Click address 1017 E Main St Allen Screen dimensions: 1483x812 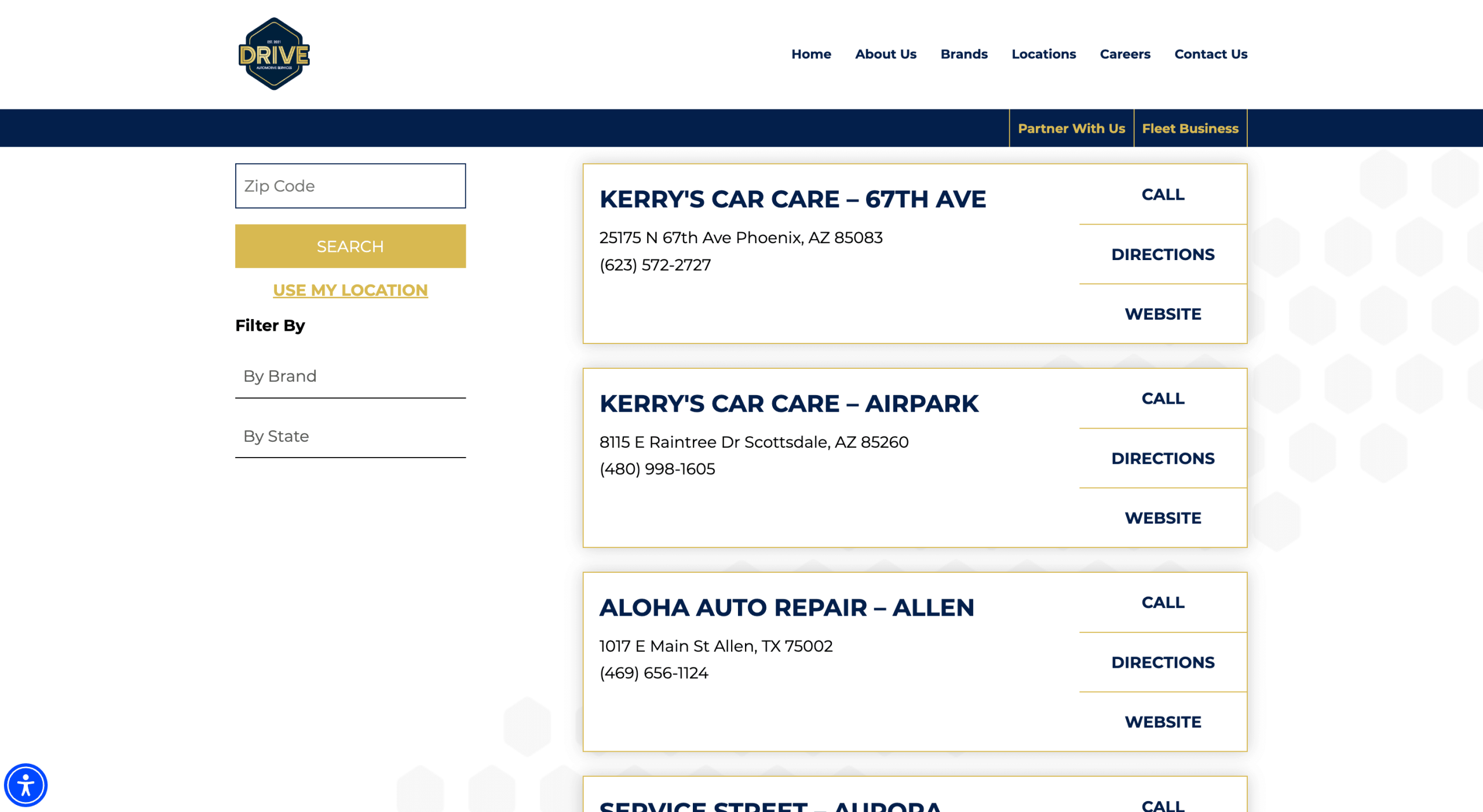[716, 646]
